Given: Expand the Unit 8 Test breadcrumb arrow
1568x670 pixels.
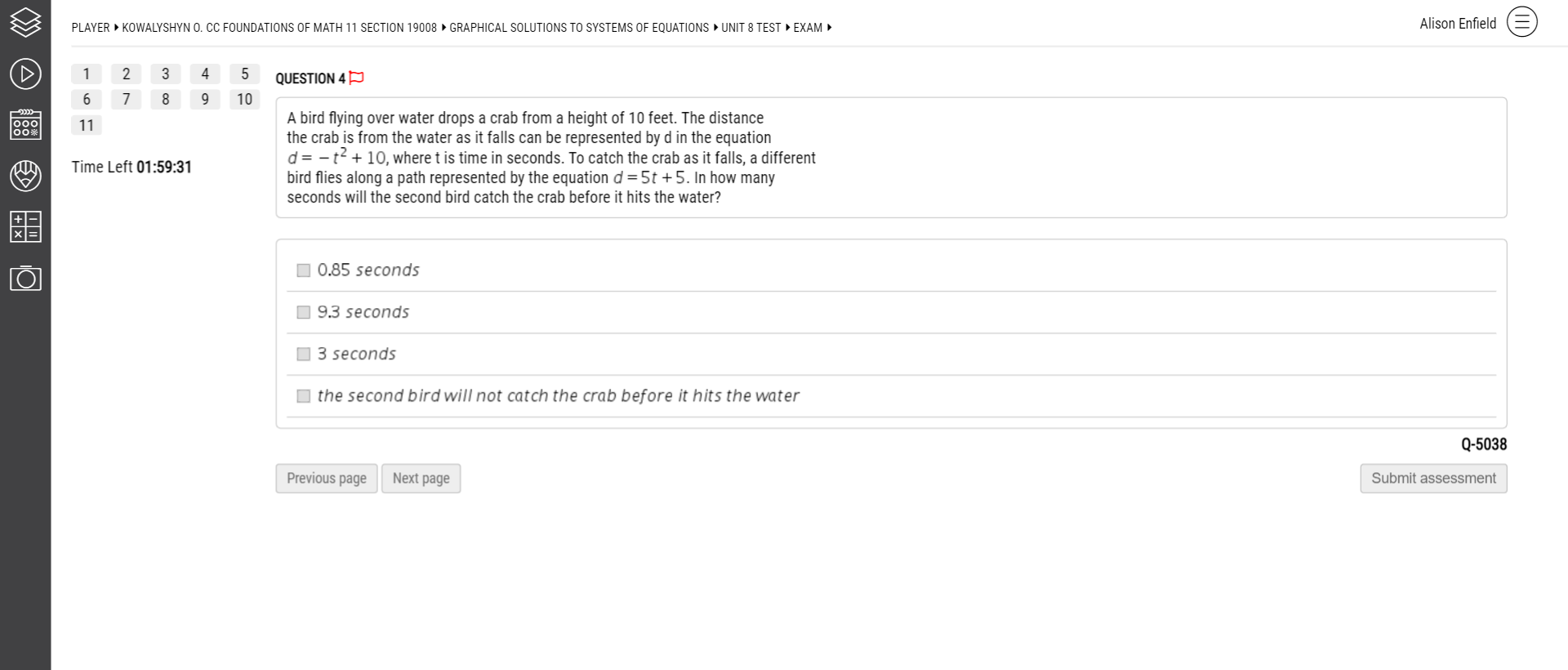Looking at the screenshot, I should pyautogui.click(x=787, y=28).
